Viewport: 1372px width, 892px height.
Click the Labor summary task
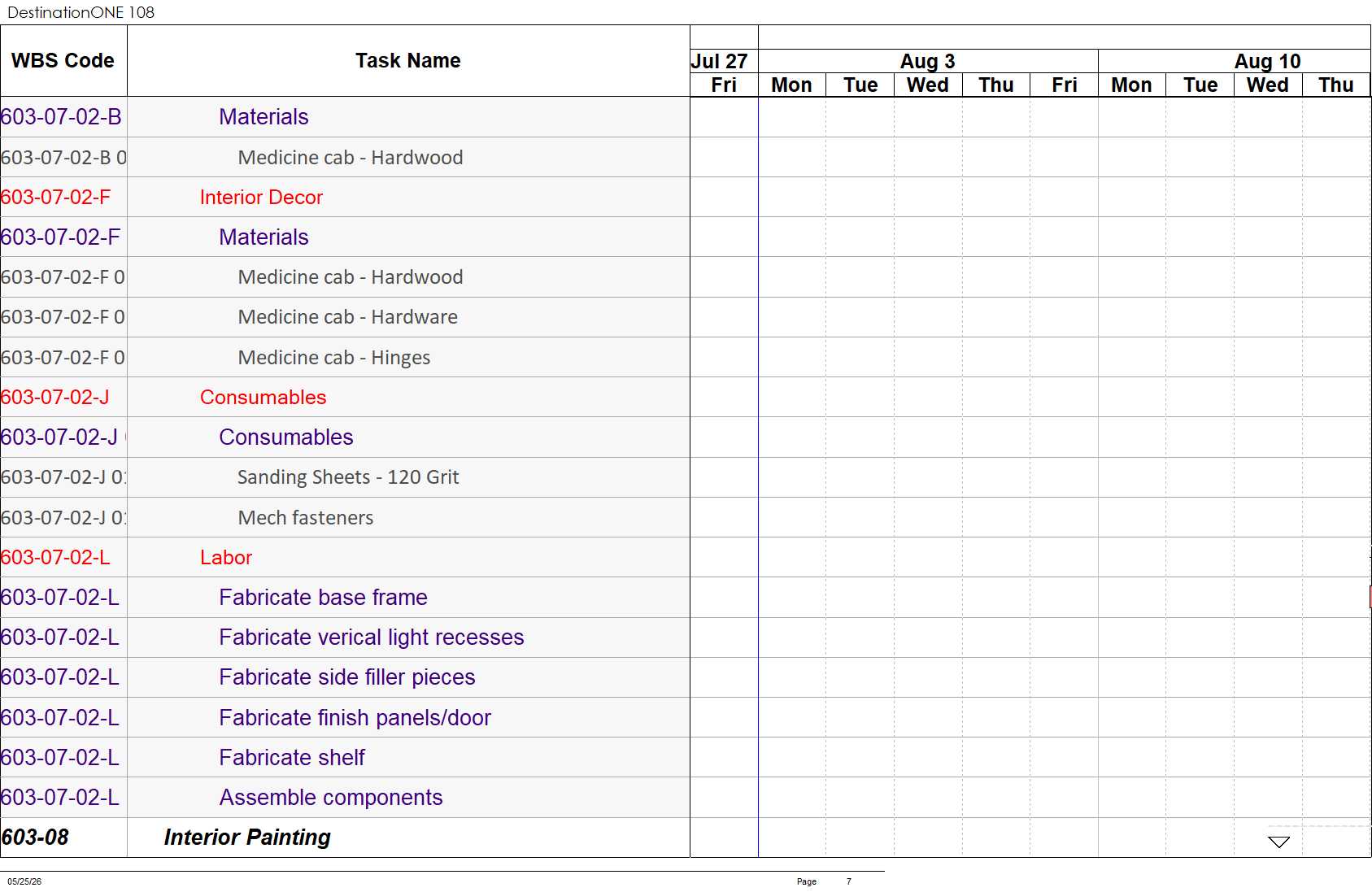coord(226,558)
